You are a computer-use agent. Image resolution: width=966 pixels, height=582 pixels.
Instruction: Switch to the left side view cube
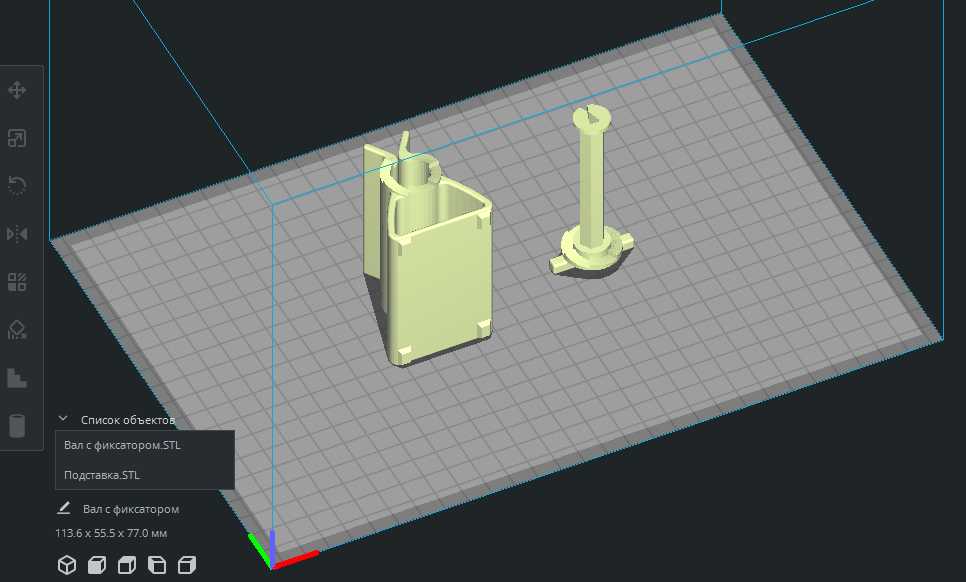(x=157, y=565)
